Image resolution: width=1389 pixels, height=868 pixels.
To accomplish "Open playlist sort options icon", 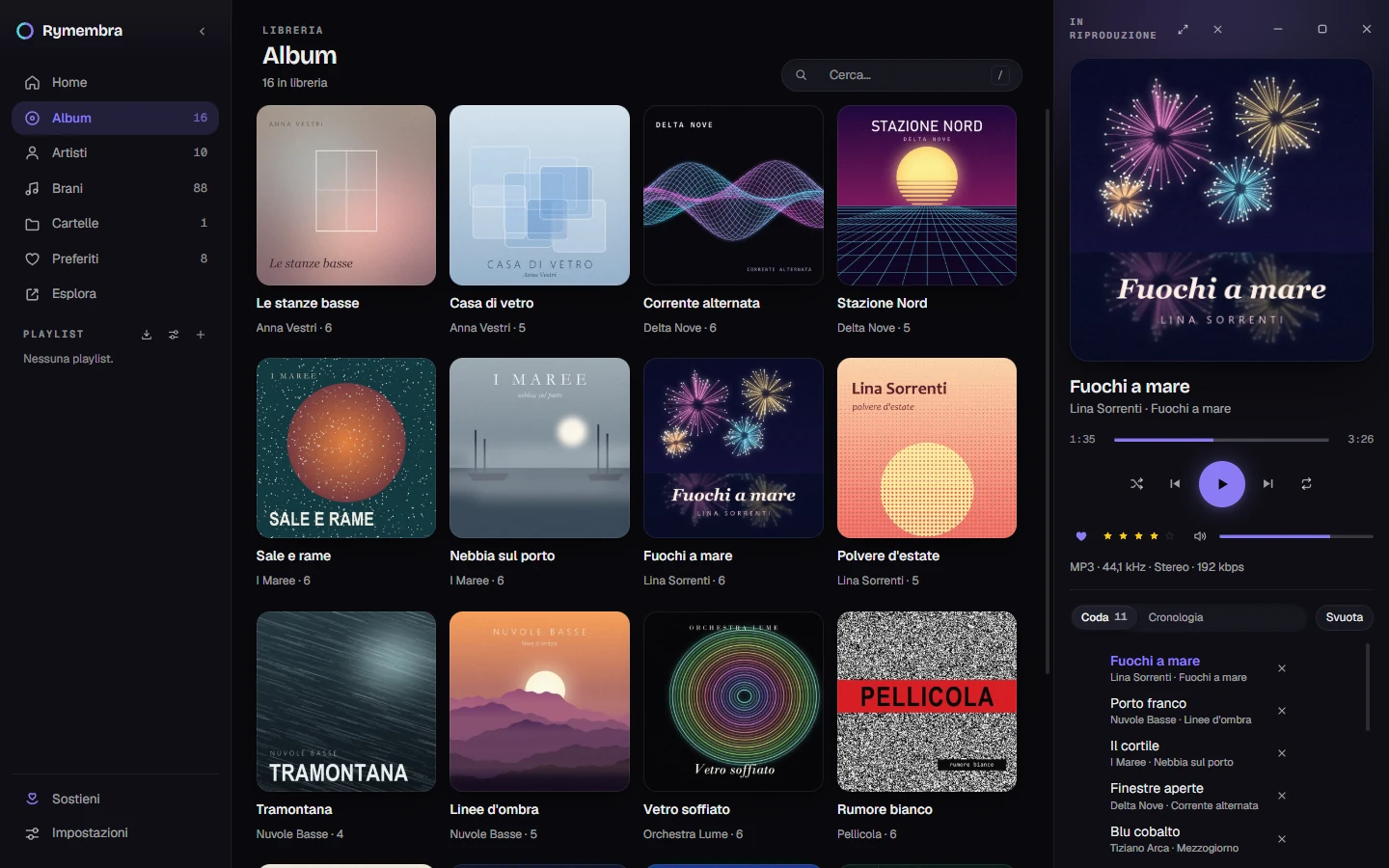I will [x=174, y=335].
